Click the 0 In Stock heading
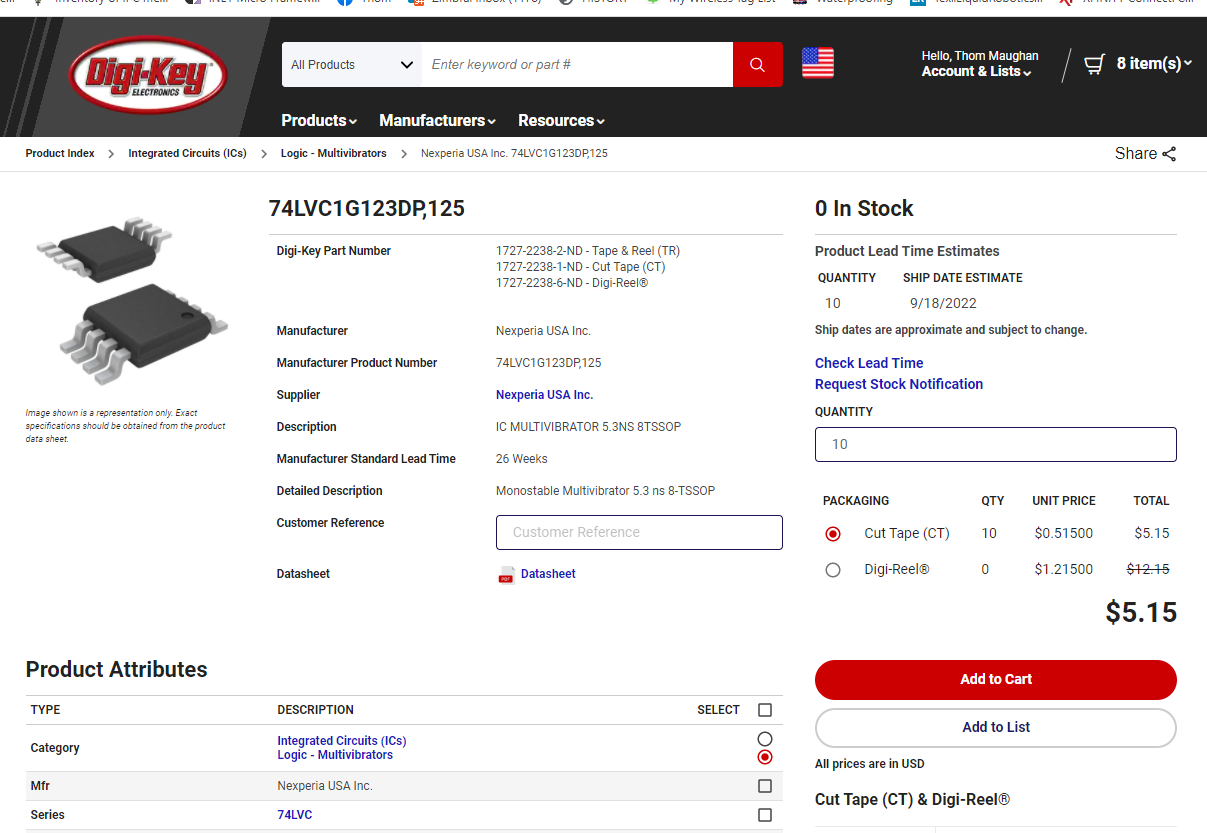The height and width of the screenshot is (833, 1207). (864, 209)
